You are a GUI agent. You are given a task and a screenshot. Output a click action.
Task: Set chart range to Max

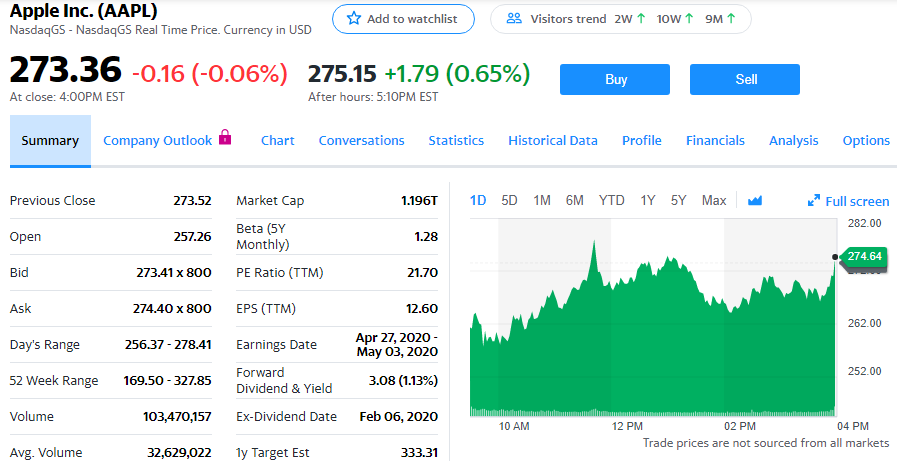click(714, 201)
